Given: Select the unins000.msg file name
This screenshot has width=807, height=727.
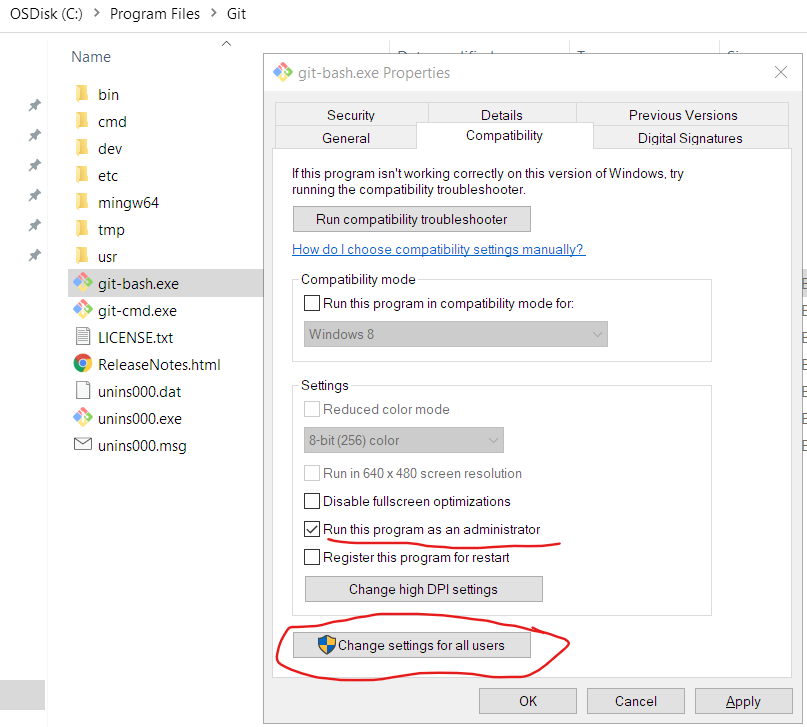Looking at the screenshot, I should [x=142, y=446].
